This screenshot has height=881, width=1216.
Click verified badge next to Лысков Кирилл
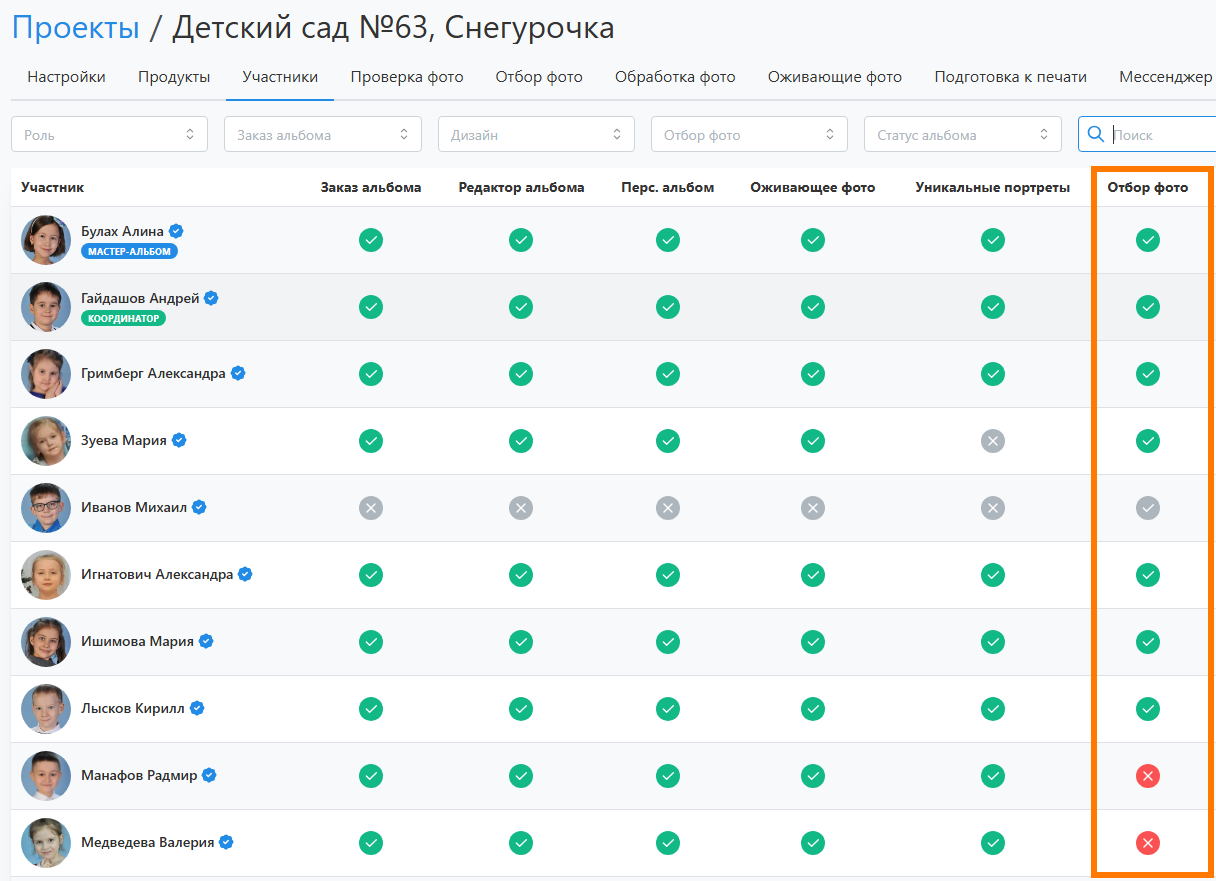[x=197, y=708]
